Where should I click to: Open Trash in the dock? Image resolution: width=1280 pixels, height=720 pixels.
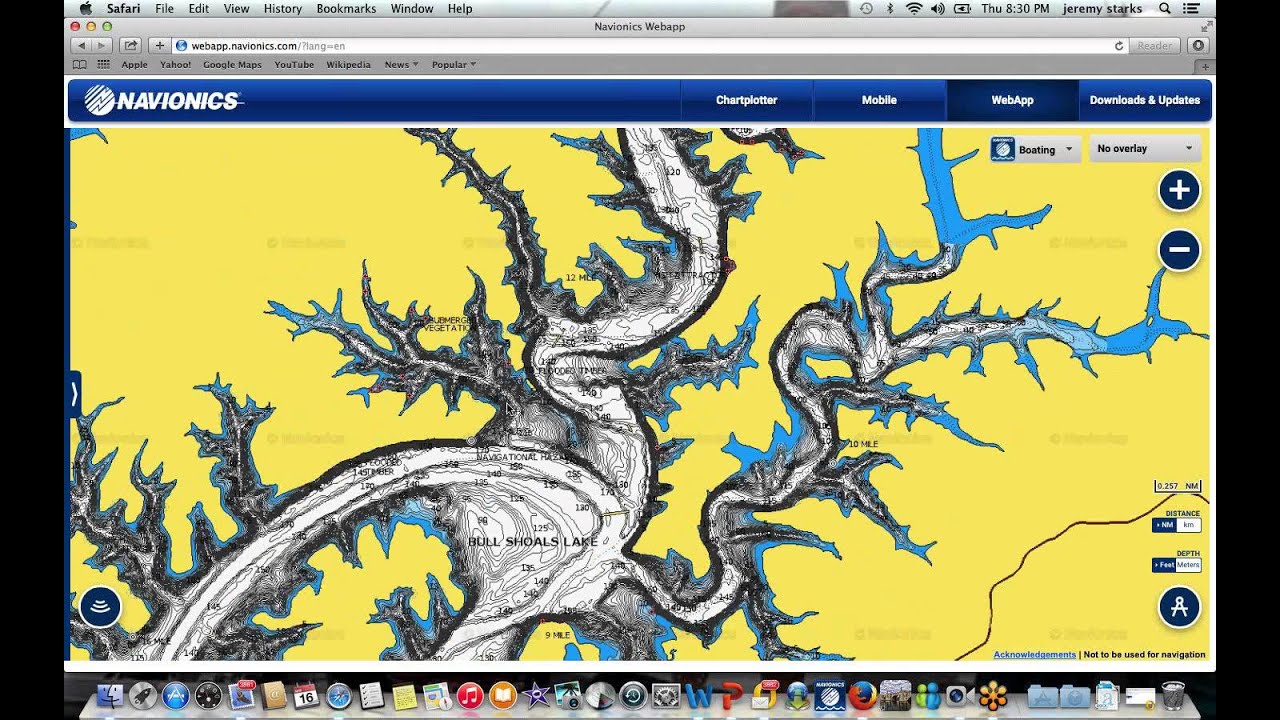pyautogui.click(x=1173, y=695)
